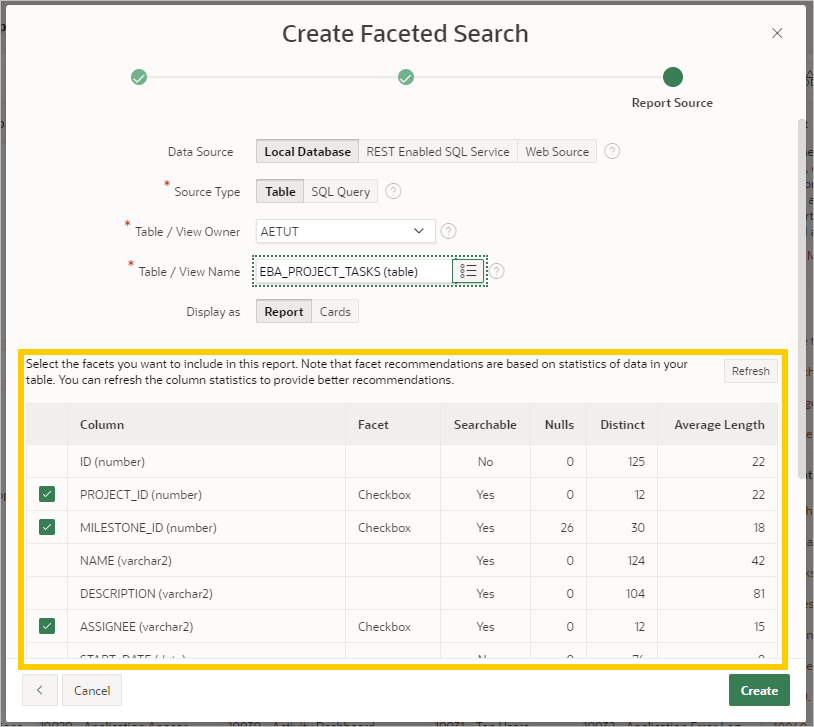The image size is (814, 727).
Task: Choose REST Enabled SQL Service data source
Action: pyautogui.click(x=438, y=151)
